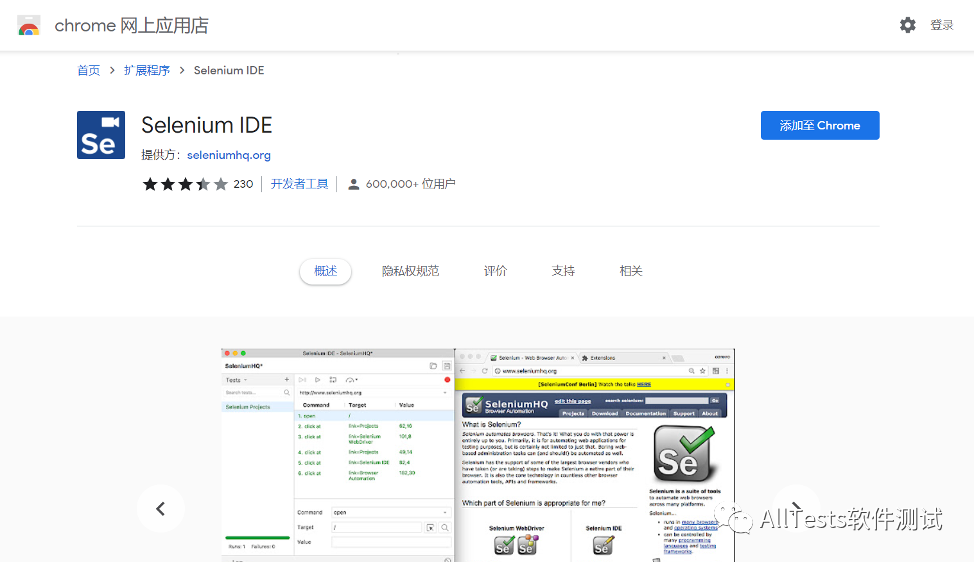This screenshot has width=974, height=562.
Task: Click the 登录 sign-in link
Action: coord(942,25)
